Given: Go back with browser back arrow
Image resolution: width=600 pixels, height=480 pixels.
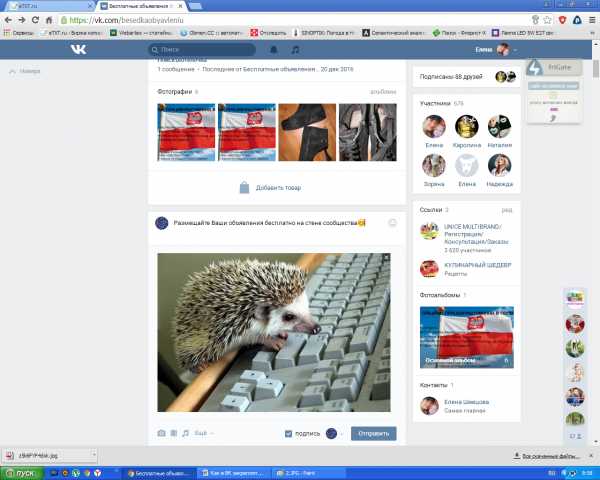Looking at the screenshot, I should 8,20.
